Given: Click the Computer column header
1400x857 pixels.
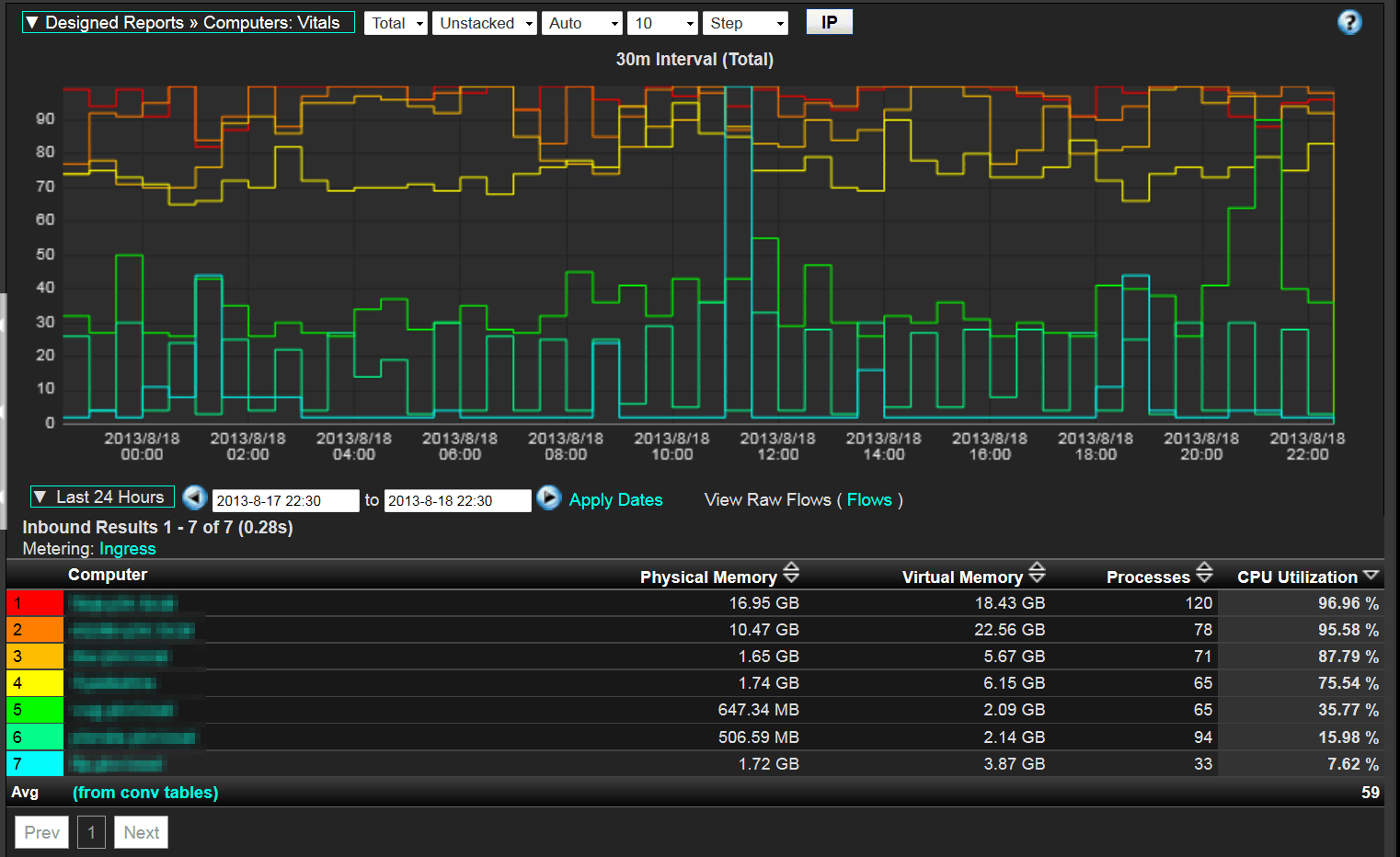Looking at the screenshot, I should click(x=108, y=575).
